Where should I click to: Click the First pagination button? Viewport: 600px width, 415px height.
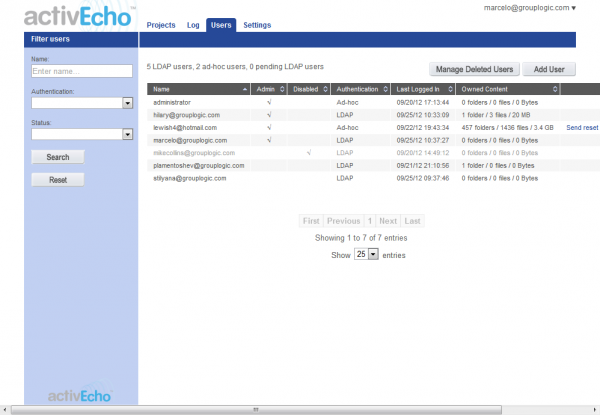(x=311, y=221)
